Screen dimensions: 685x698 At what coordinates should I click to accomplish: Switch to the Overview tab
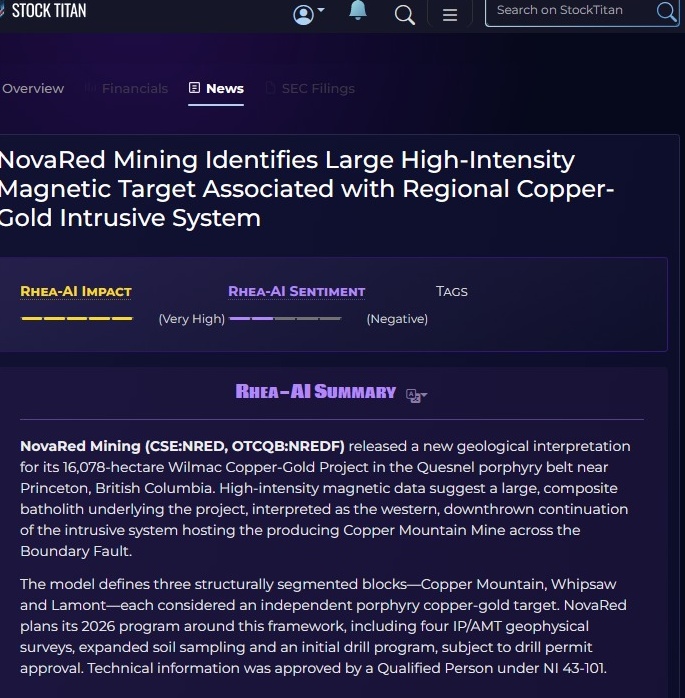click(x=33, y=89)
